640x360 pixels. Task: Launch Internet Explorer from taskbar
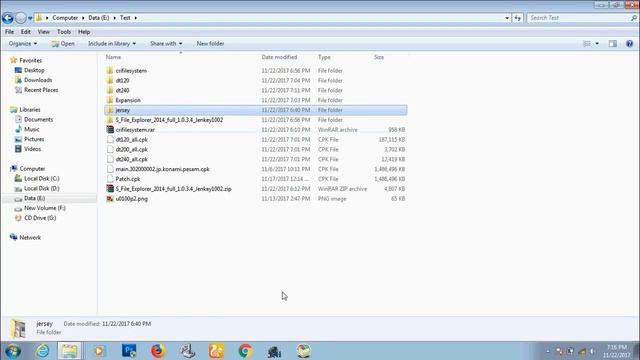tap(42, 351)
